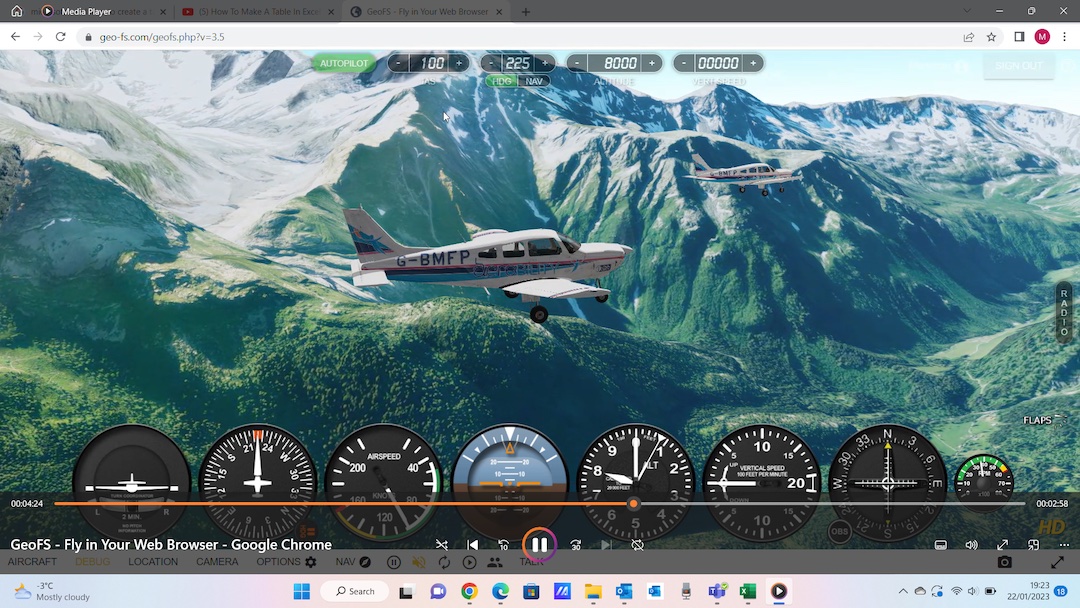Image resolution: width=1080 pixels, height=608 pixels.
Task: Select HDG autopilot mode
Action: pos(501,81)
